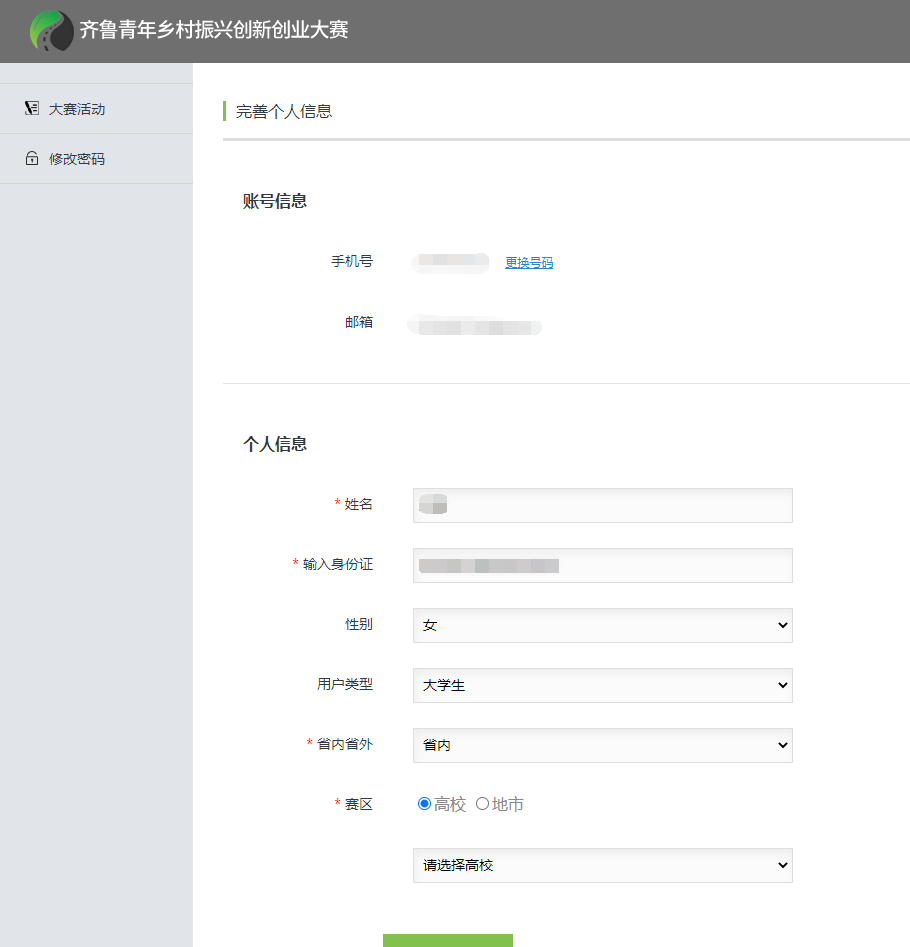Click the 齐鲁青年乡村振兴创新创业大赛 header title
Viewport: 910px width, 947px height.
[214, 31]
